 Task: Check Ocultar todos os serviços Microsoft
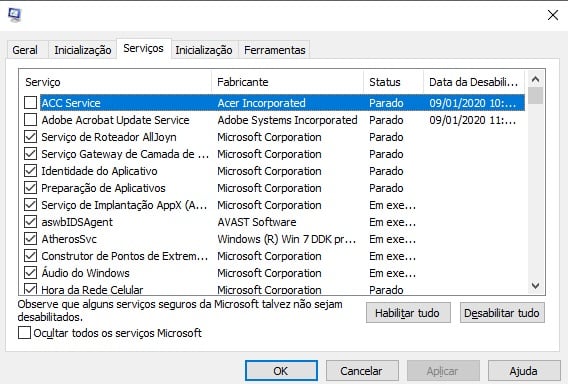click(x=24, y=333)
